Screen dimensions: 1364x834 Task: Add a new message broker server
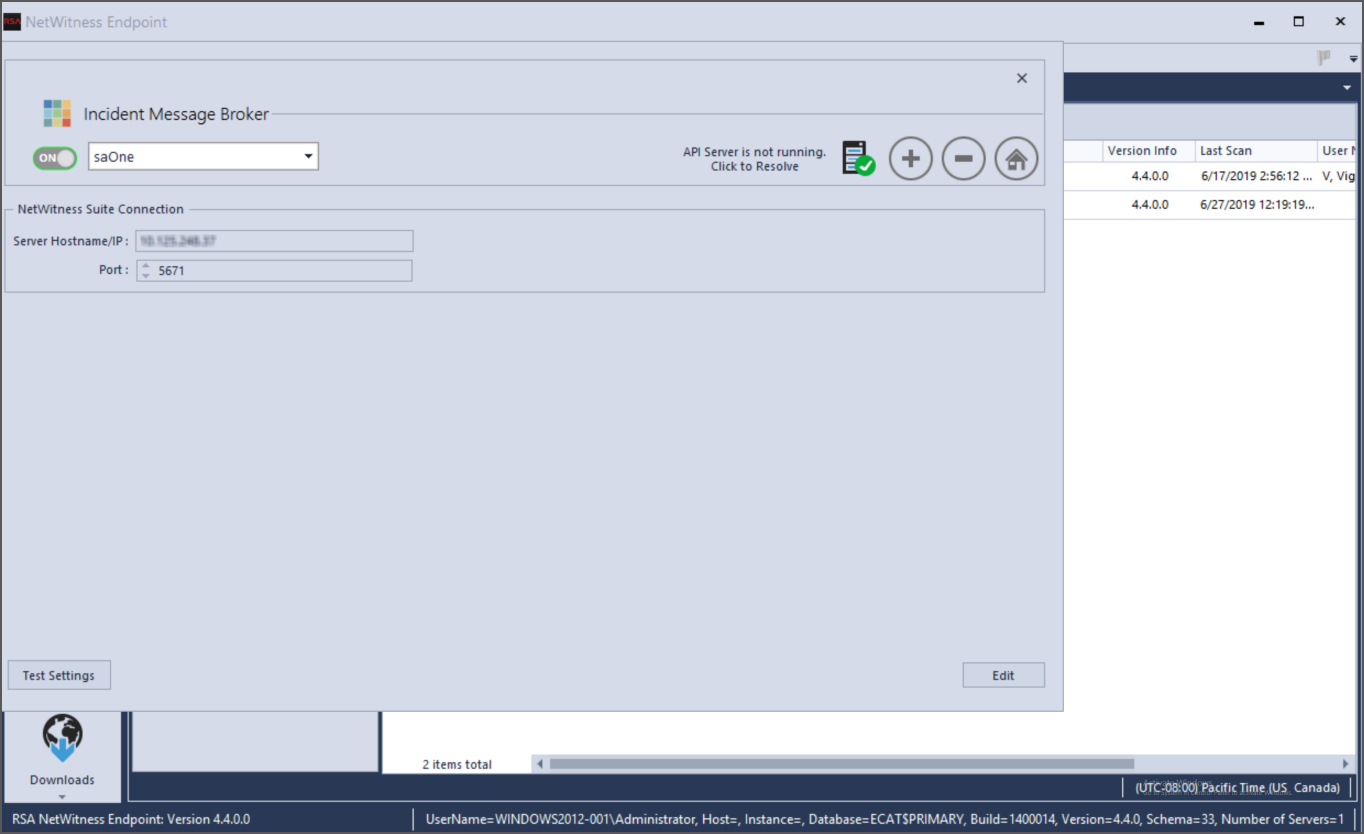click(910, 157)
